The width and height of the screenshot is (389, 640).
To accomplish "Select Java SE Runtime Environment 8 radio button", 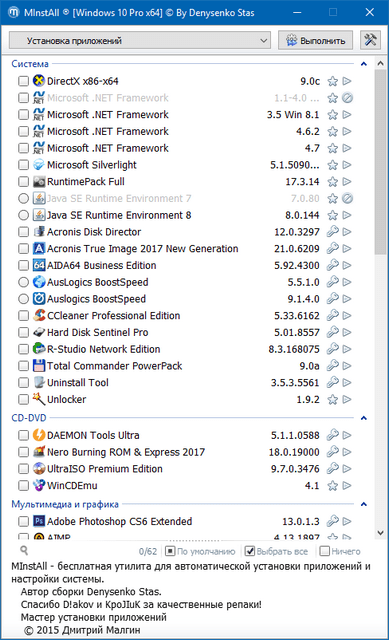I will (24, 215).
